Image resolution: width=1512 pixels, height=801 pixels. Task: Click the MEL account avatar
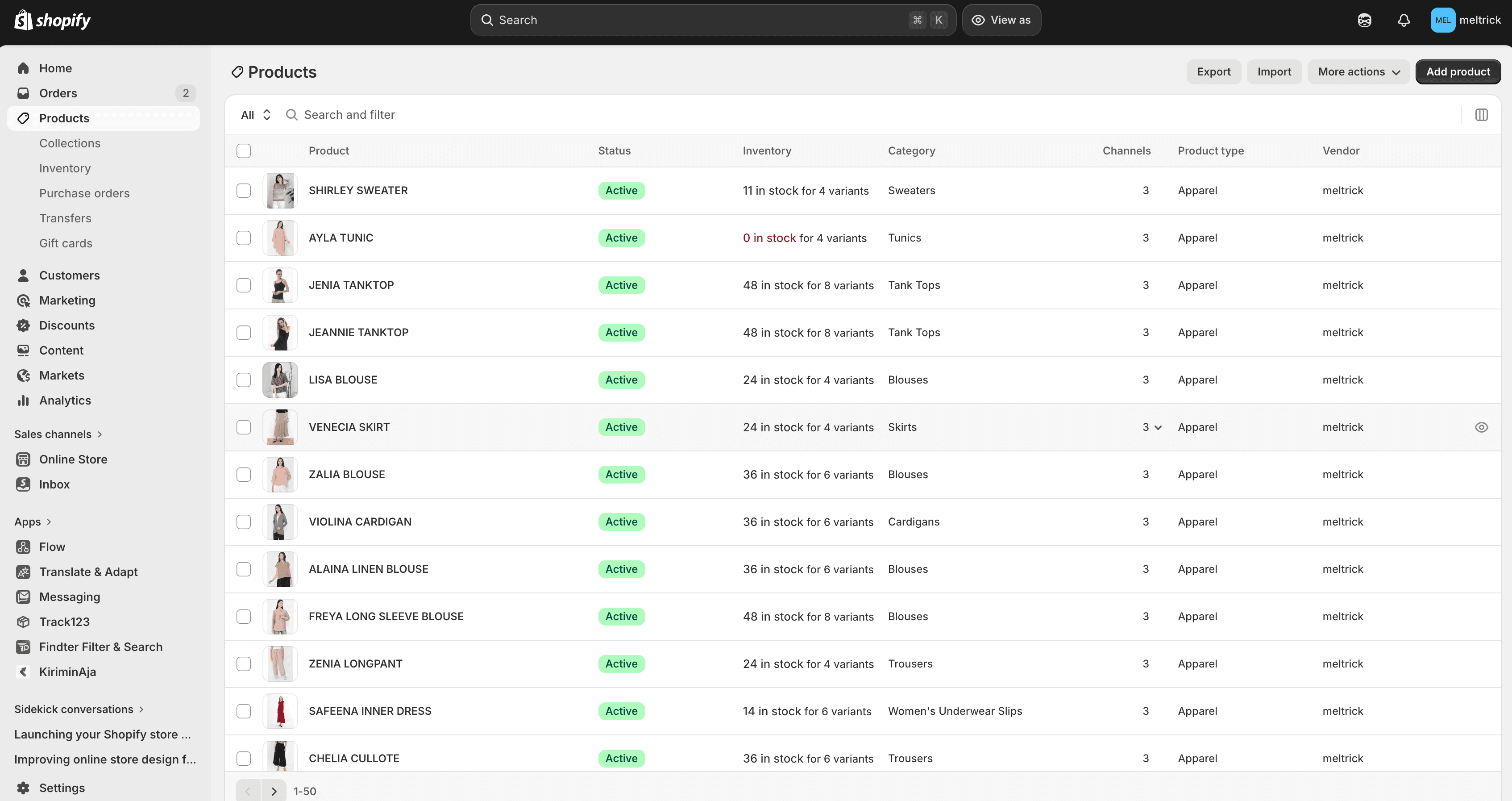pyautogui.click(x=1442, y=20)
